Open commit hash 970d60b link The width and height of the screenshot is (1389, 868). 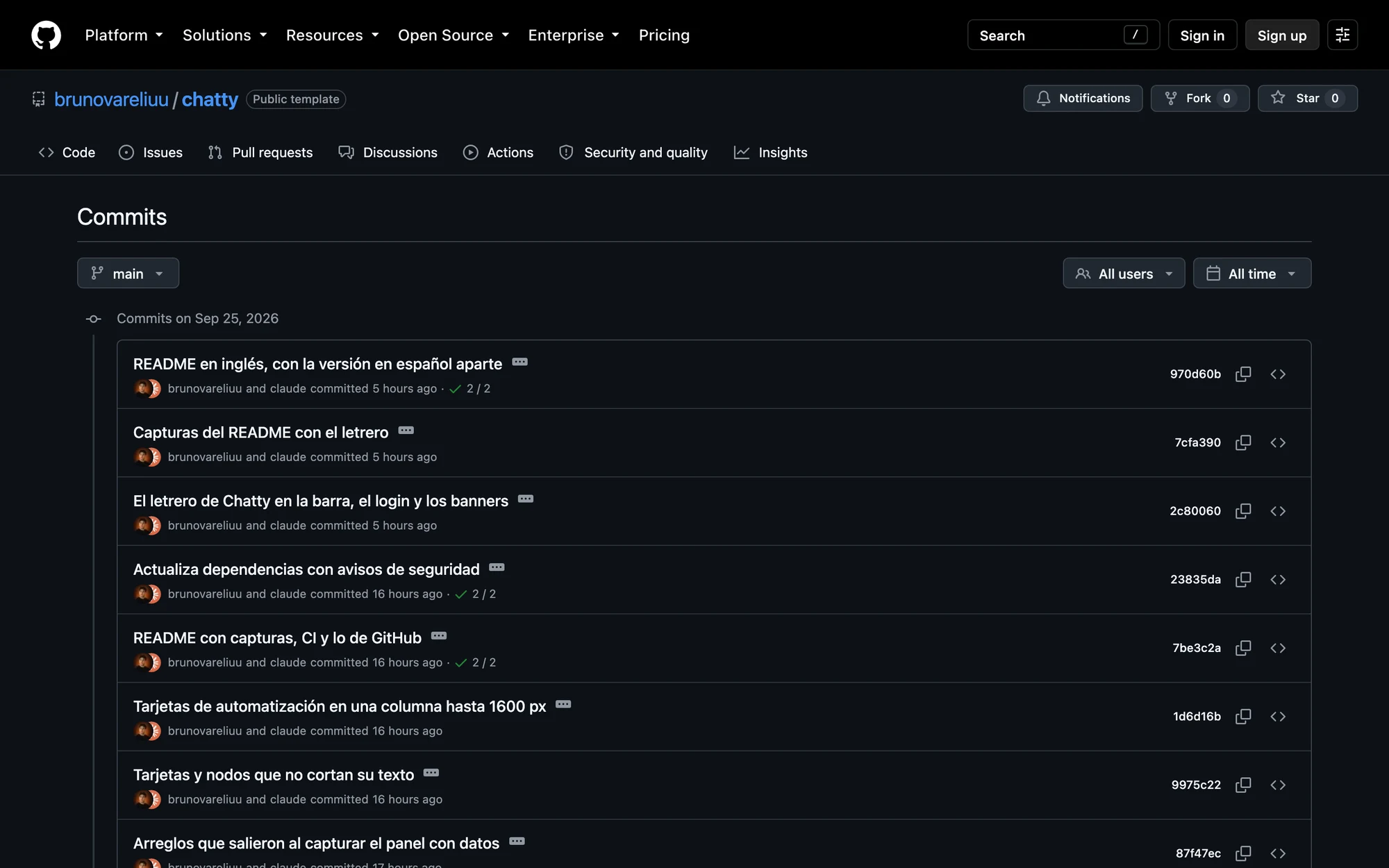pyautogui.click(x=1195, y=374)
